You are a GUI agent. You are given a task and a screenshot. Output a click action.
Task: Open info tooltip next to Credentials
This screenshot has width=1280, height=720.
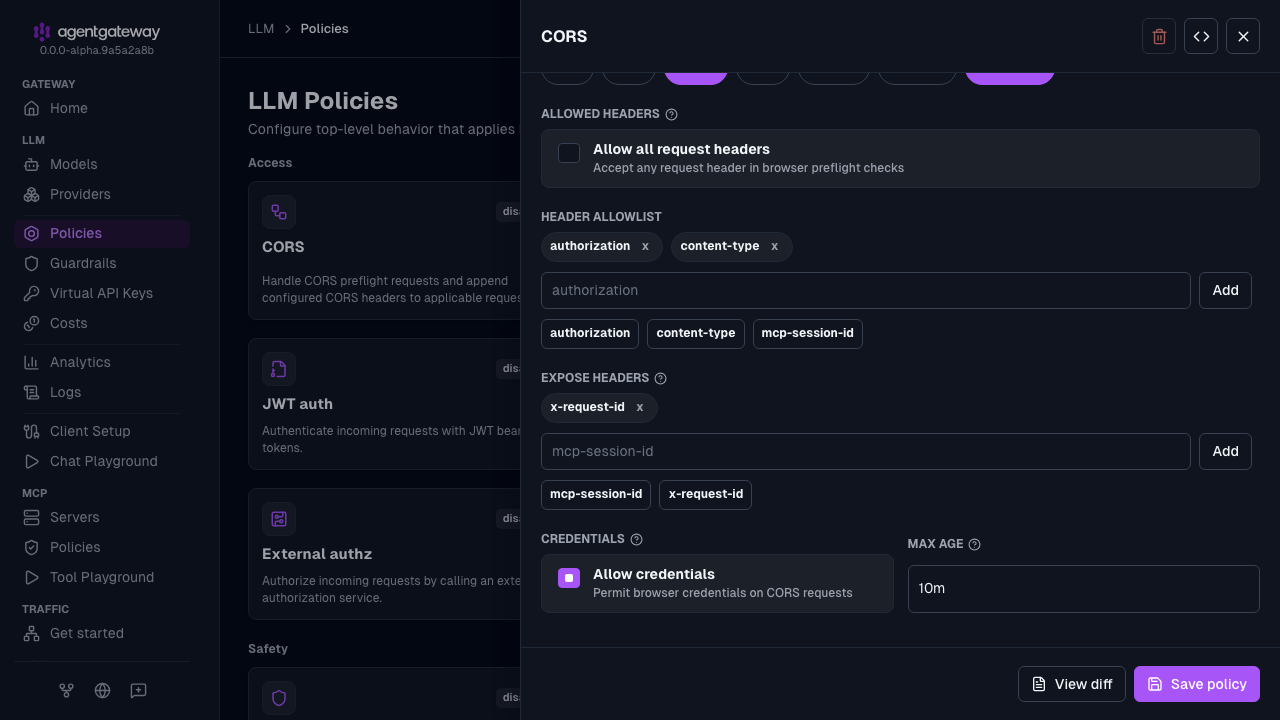tap(636, 539)
